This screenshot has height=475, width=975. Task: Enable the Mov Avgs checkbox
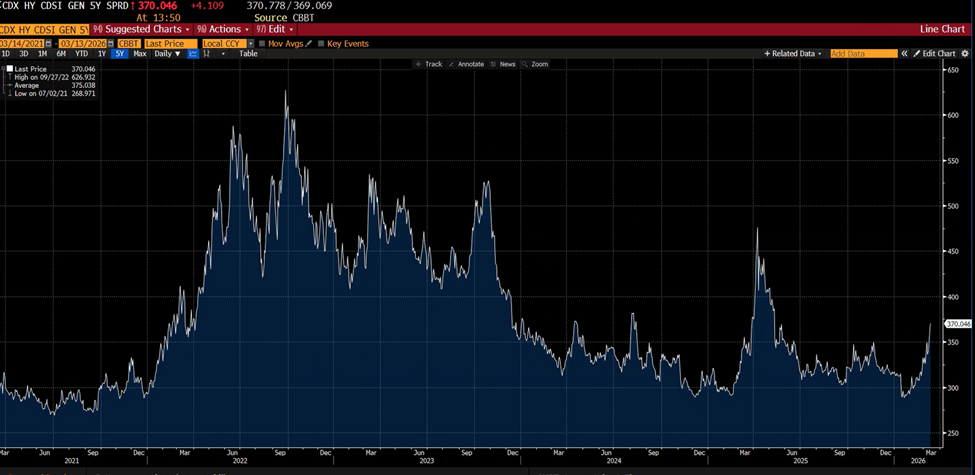point(262,44)
